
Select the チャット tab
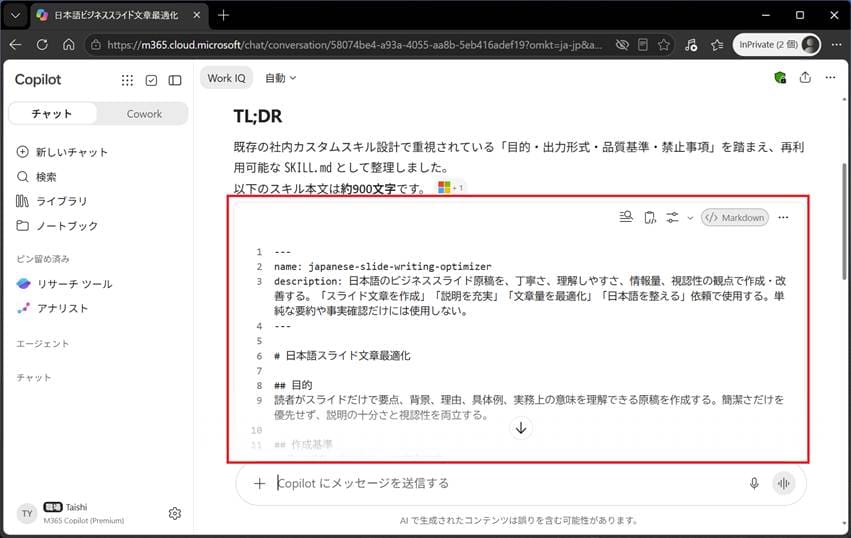[x=52, y=114]
